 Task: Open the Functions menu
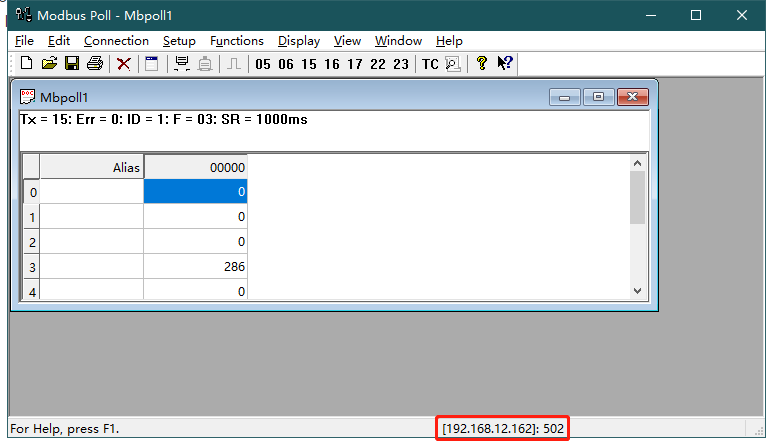[237, 41]
